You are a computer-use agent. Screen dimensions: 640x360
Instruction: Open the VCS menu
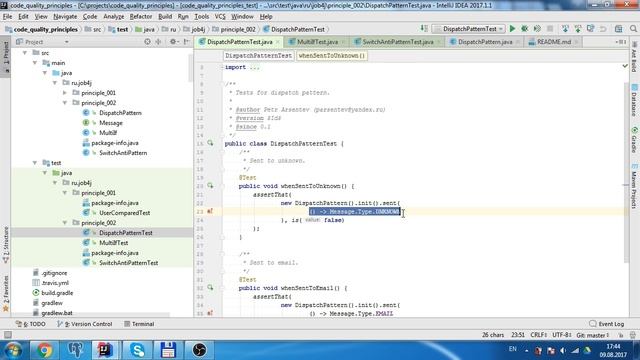(220, 17)
